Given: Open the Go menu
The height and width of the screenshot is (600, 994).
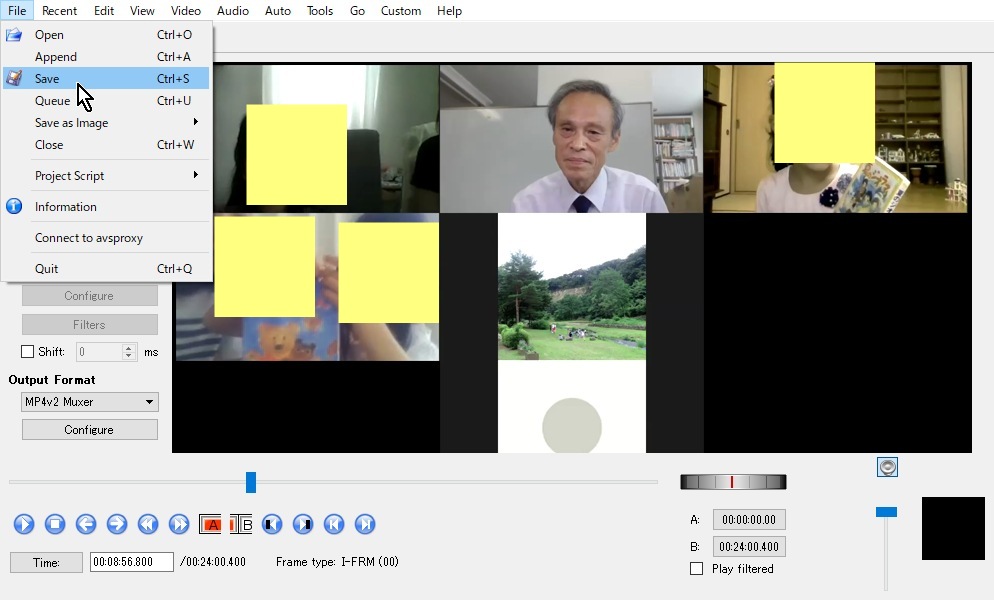Looking at the screenshot, I should tap(357, 11).
